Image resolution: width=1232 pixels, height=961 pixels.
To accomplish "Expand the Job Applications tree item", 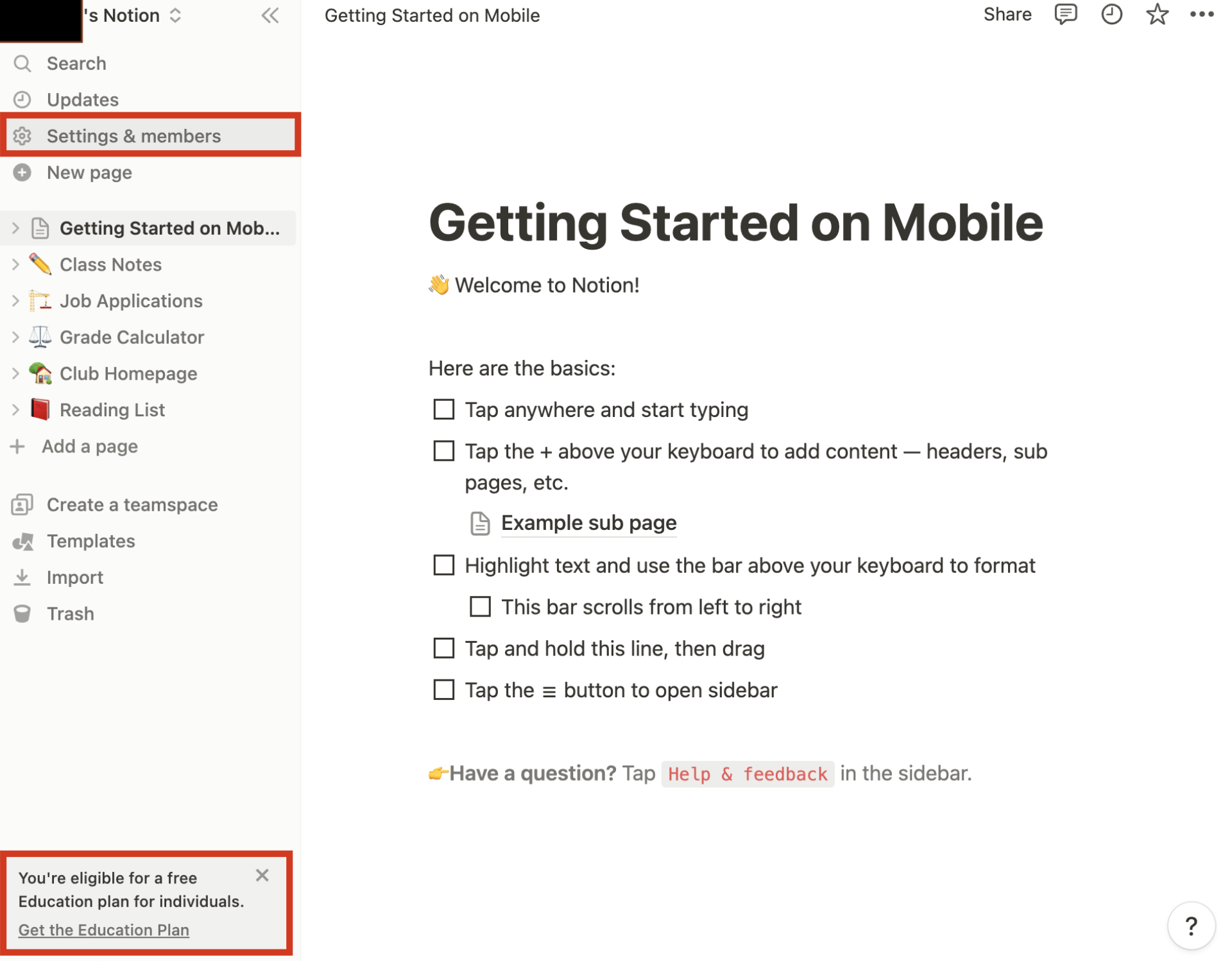I will click(14, 301).
